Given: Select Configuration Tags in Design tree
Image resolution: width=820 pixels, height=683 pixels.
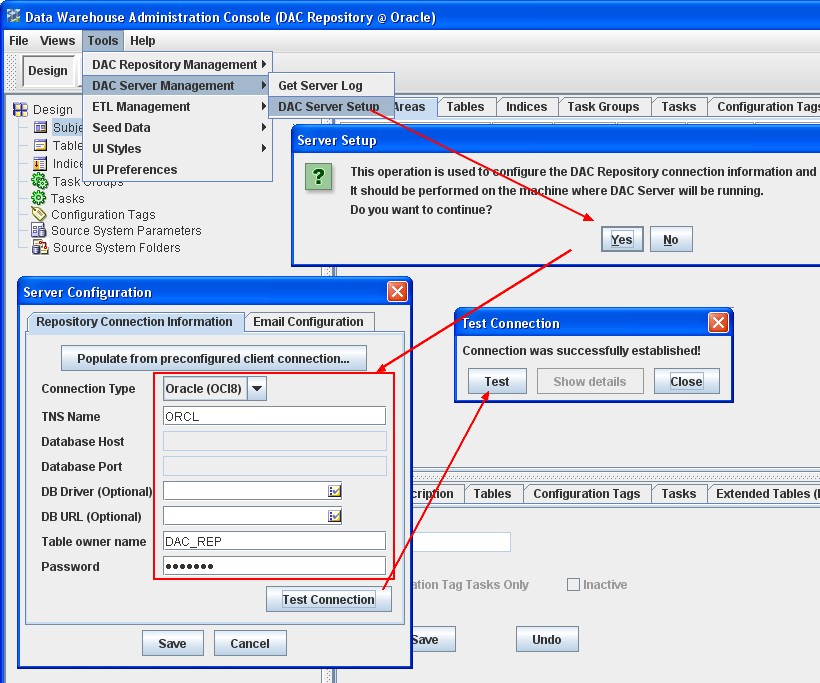Looking at the screenshot, I should point(103,214).
